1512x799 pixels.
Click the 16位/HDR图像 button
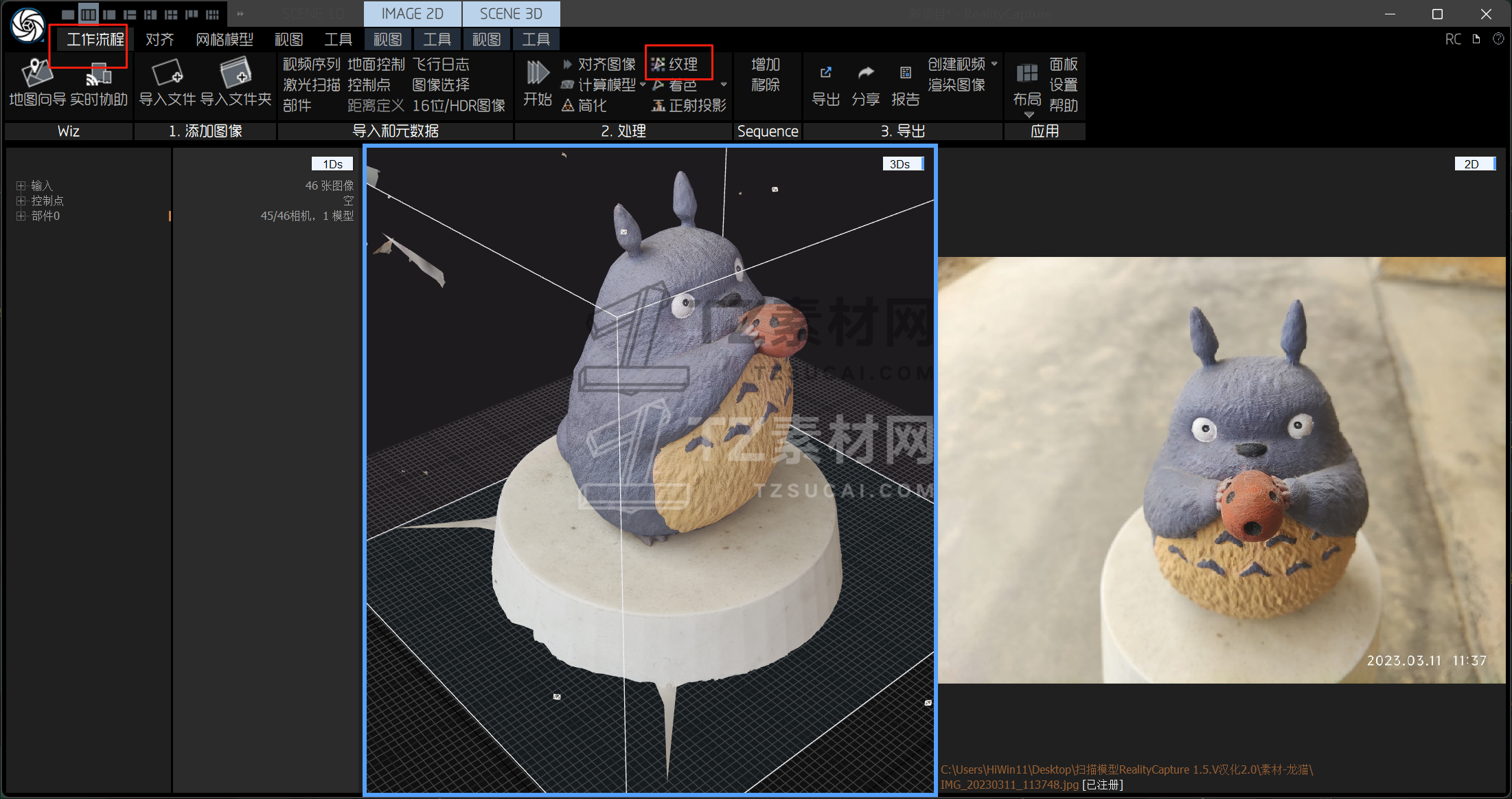(x=459, y=106)
